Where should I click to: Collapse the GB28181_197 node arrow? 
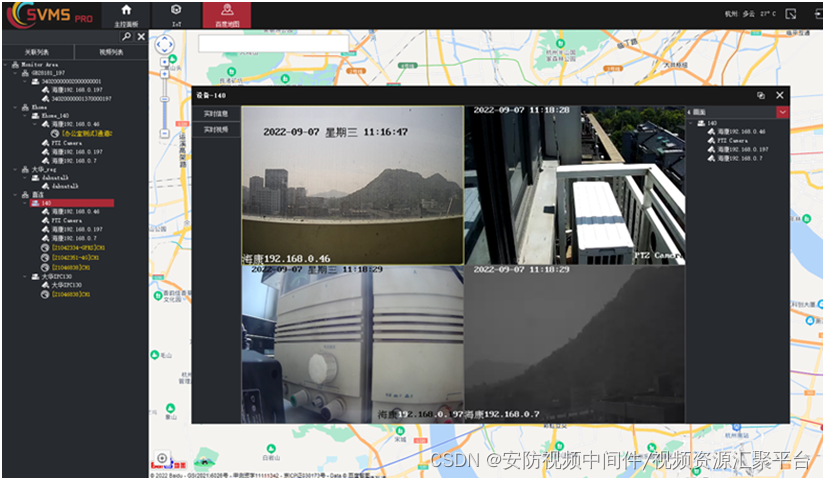tap(15, 73)
